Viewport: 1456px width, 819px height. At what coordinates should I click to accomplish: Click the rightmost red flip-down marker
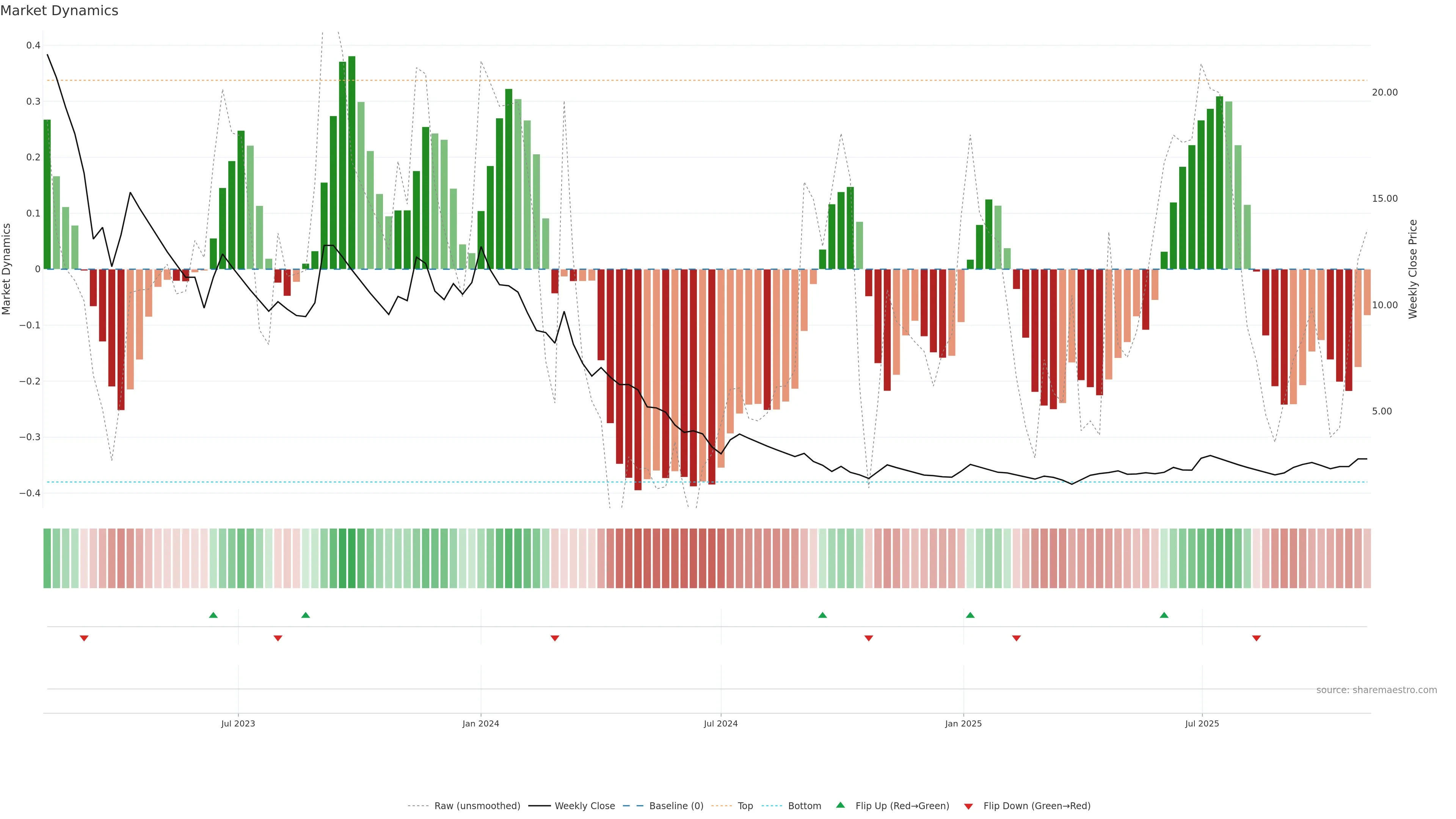(x=1257, y=638)
